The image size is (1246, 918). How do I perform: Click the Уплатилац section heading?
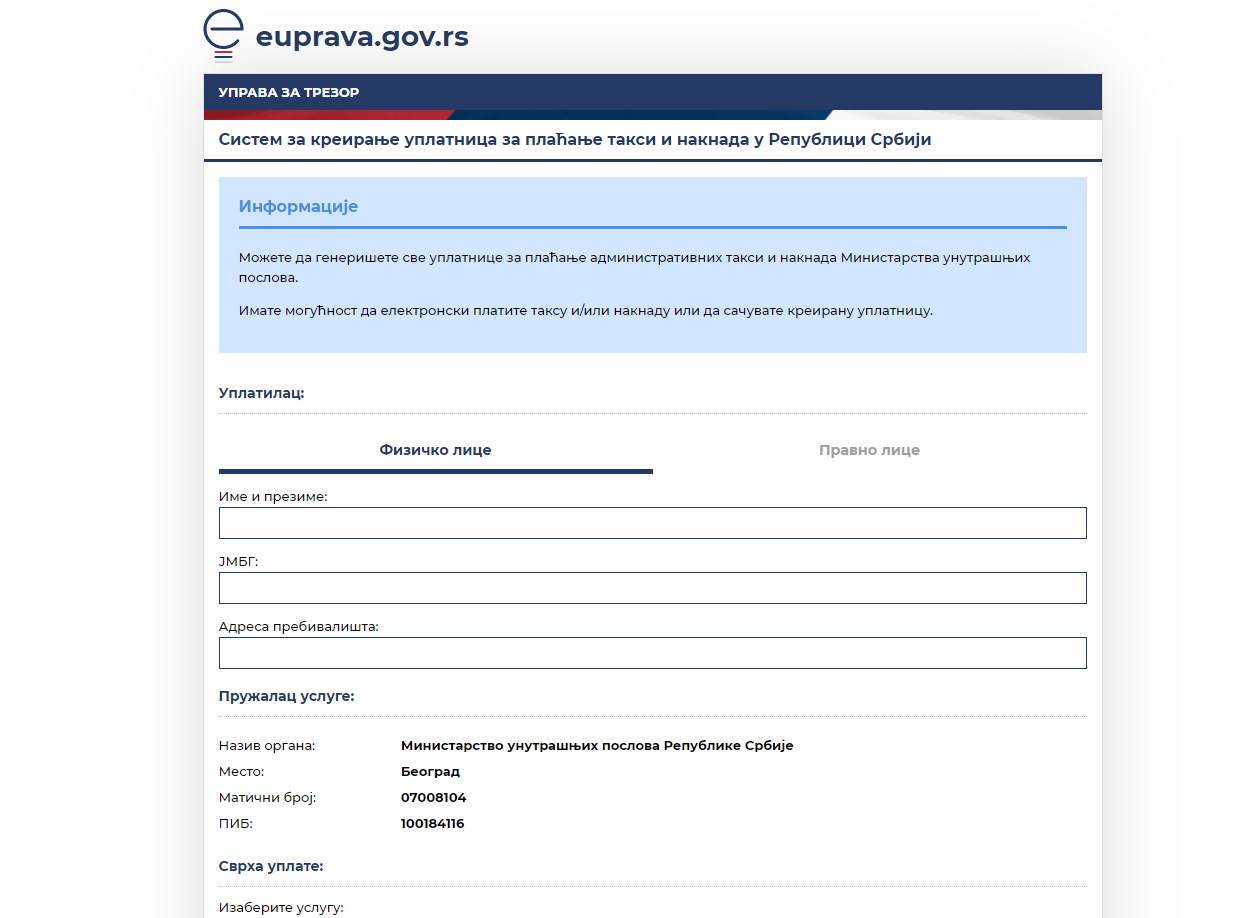click(261, 393)
